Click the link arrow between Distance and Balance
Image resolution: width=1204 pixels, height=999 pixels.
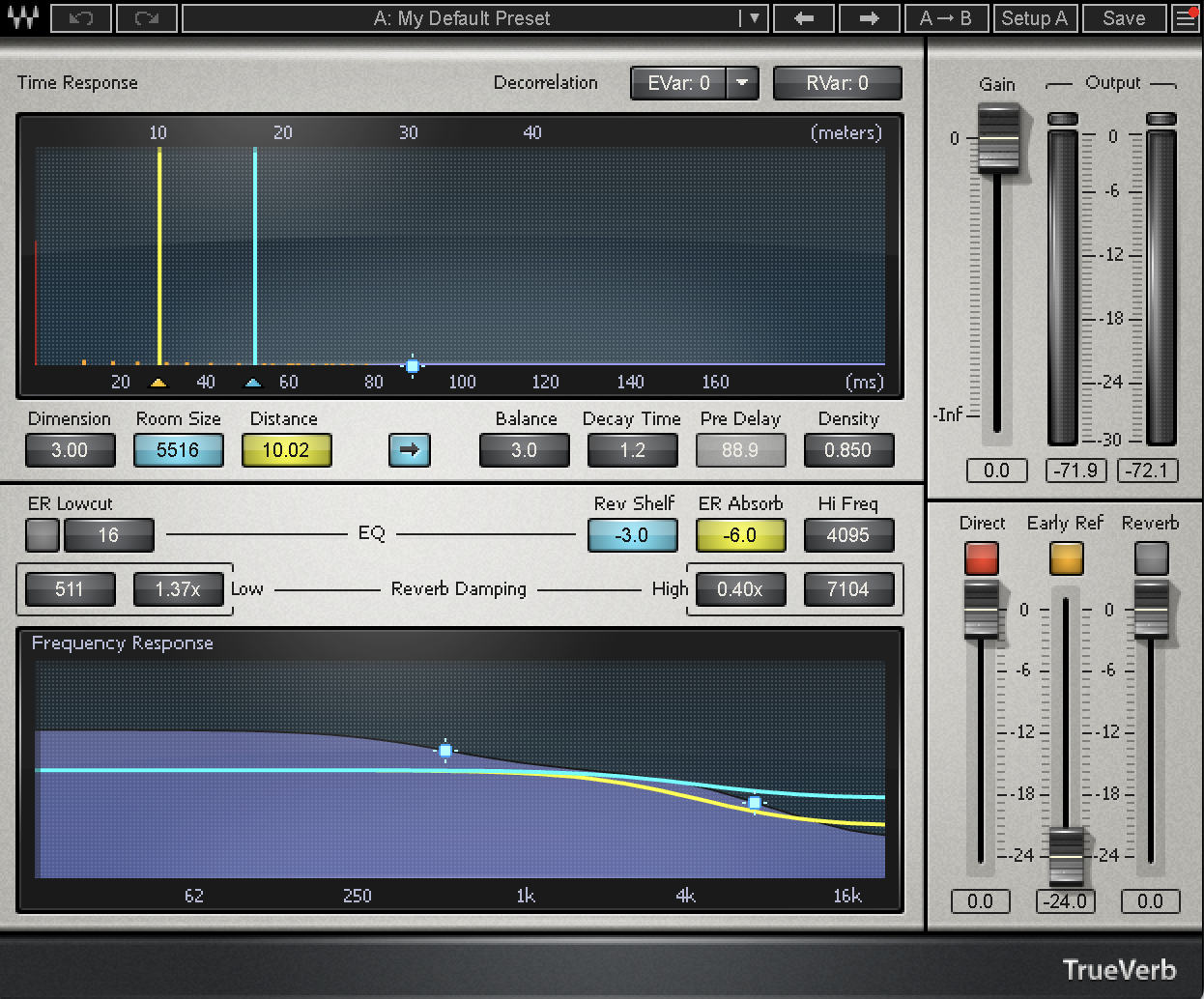[x=409, y=450]
